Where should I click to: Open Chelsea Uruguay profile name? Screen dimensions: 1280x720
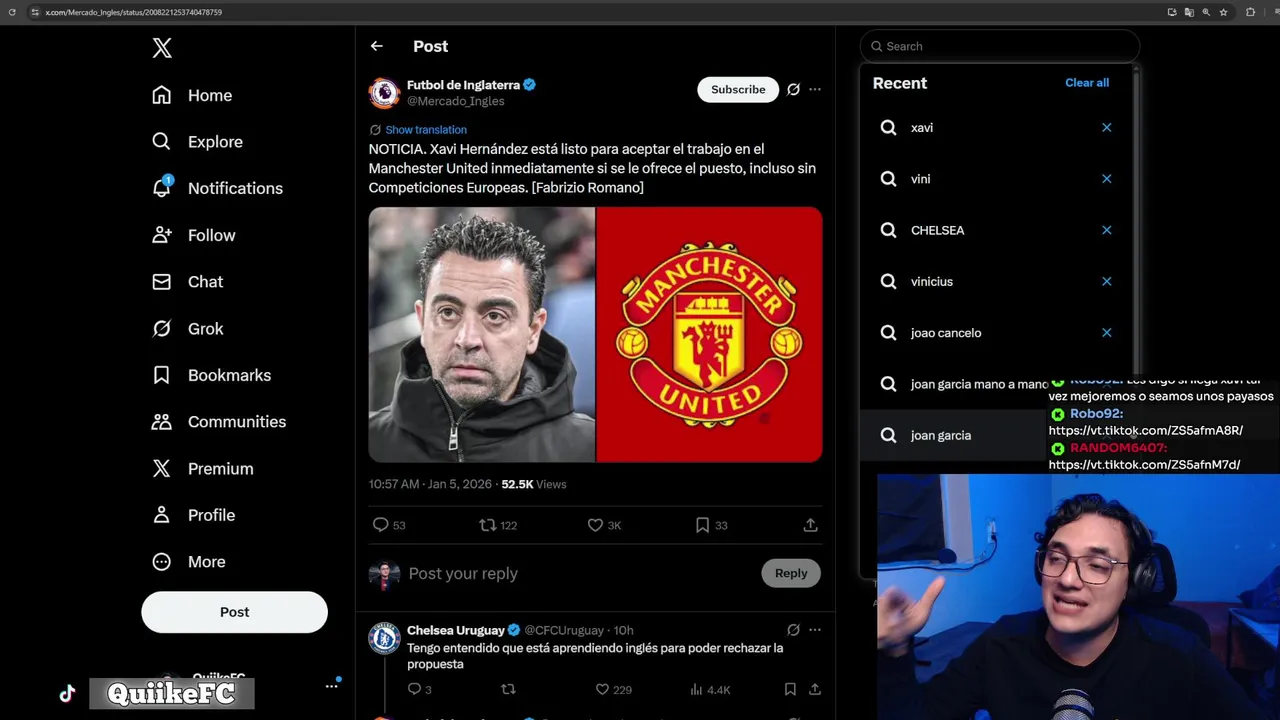pyautogui.click(x=456, y=630)
